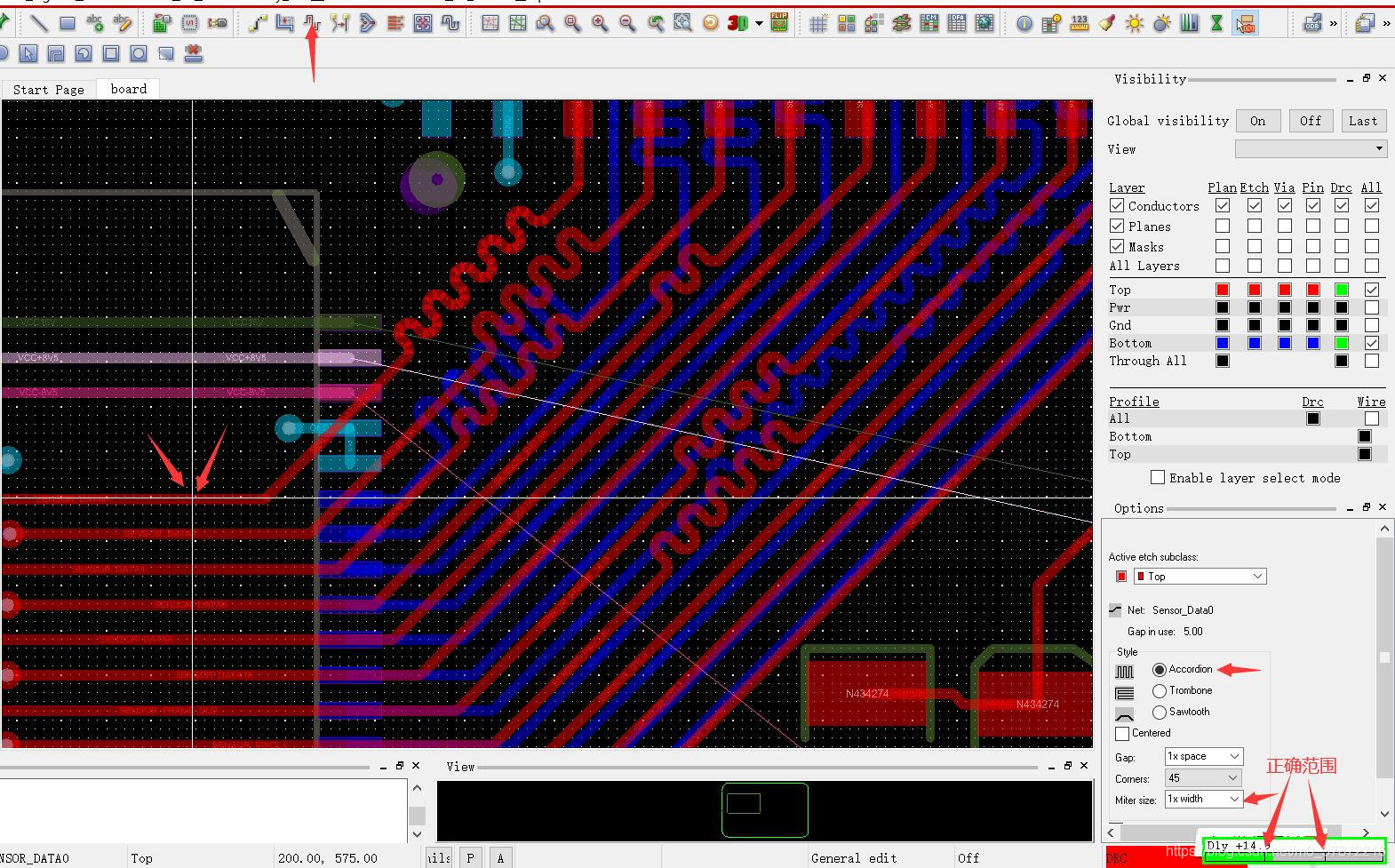
Task: Click the ODB export icon
Action: (x=1312, y=24)
